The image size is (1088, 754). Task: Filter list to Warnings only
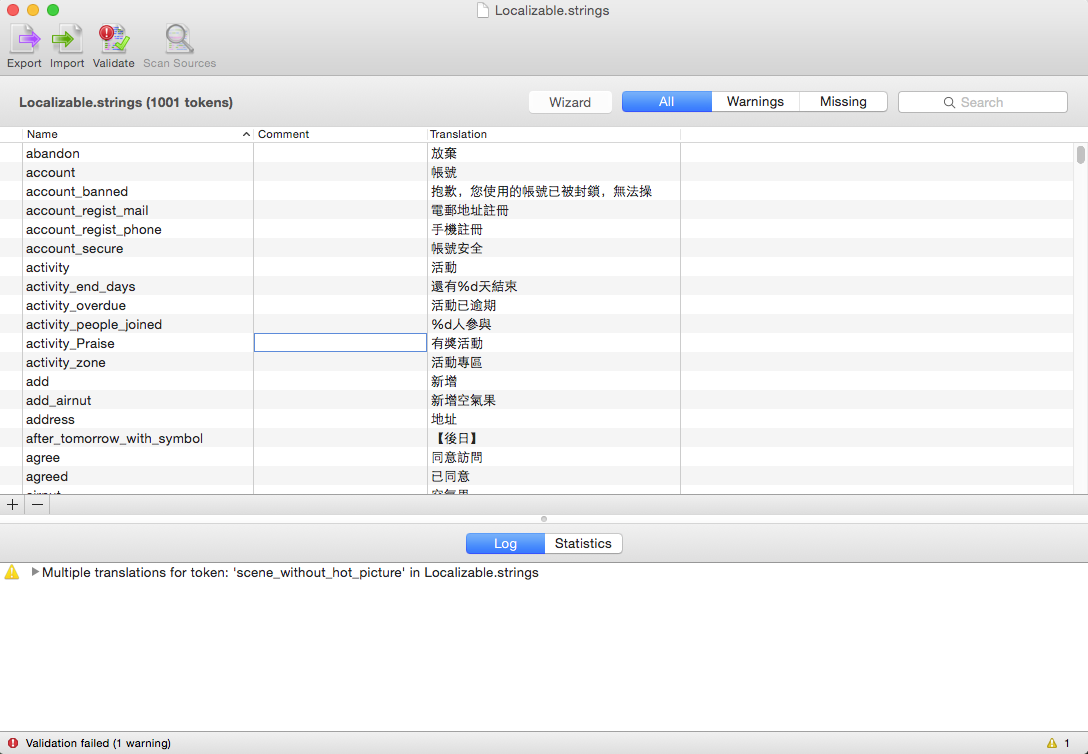pyautogui.click(x=755, y=102)
